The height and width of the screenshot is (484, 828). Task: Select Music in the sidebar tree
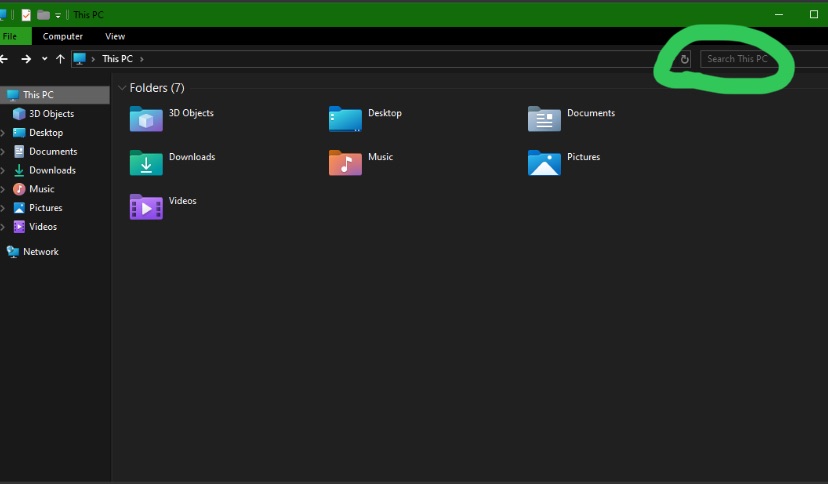click(42, 189)
